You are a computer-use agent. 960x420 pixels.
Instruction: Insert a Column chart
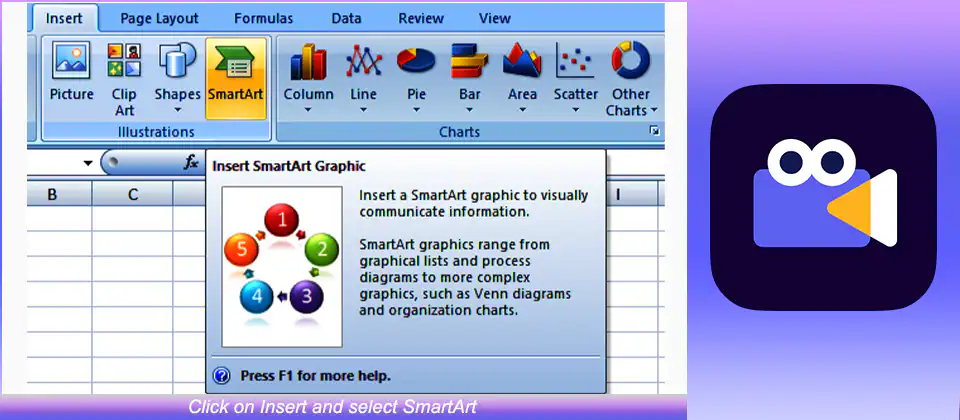pyautogui.click(x=308, y=78)
